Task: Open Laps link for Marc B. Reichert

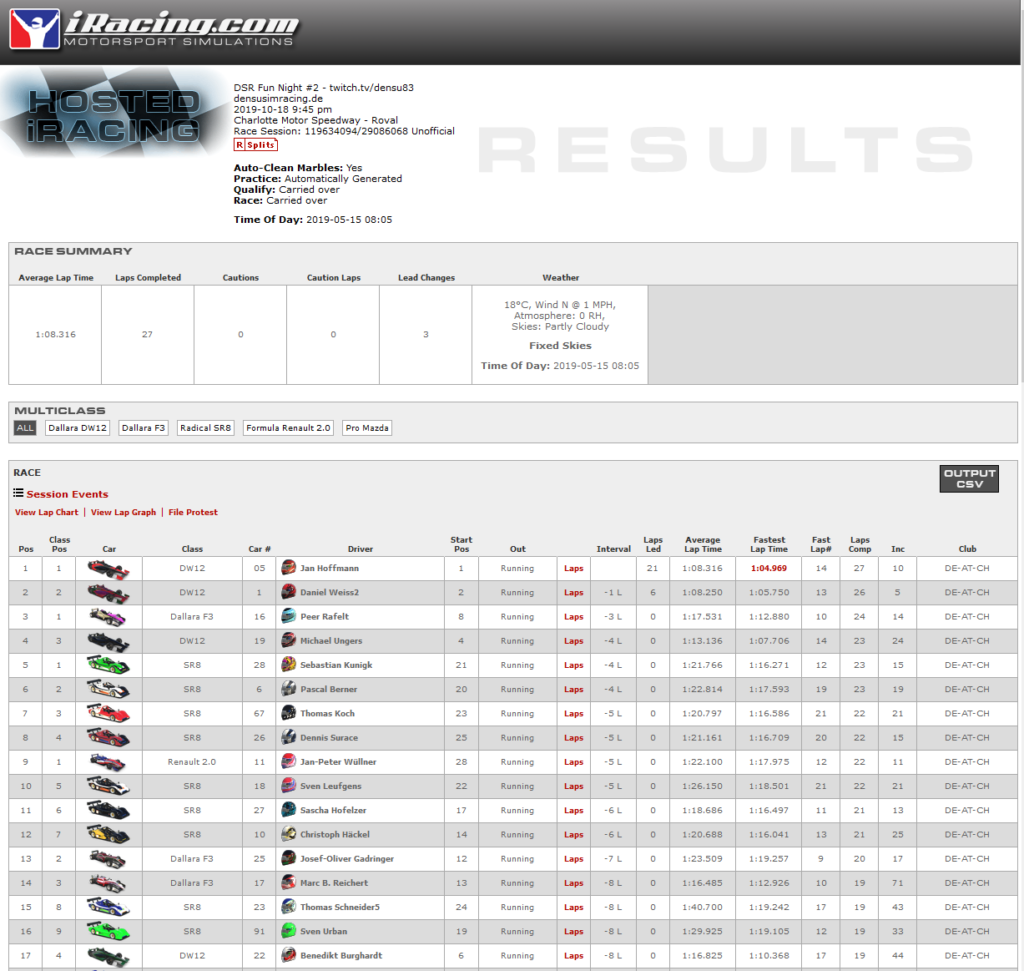Action: 573,883
